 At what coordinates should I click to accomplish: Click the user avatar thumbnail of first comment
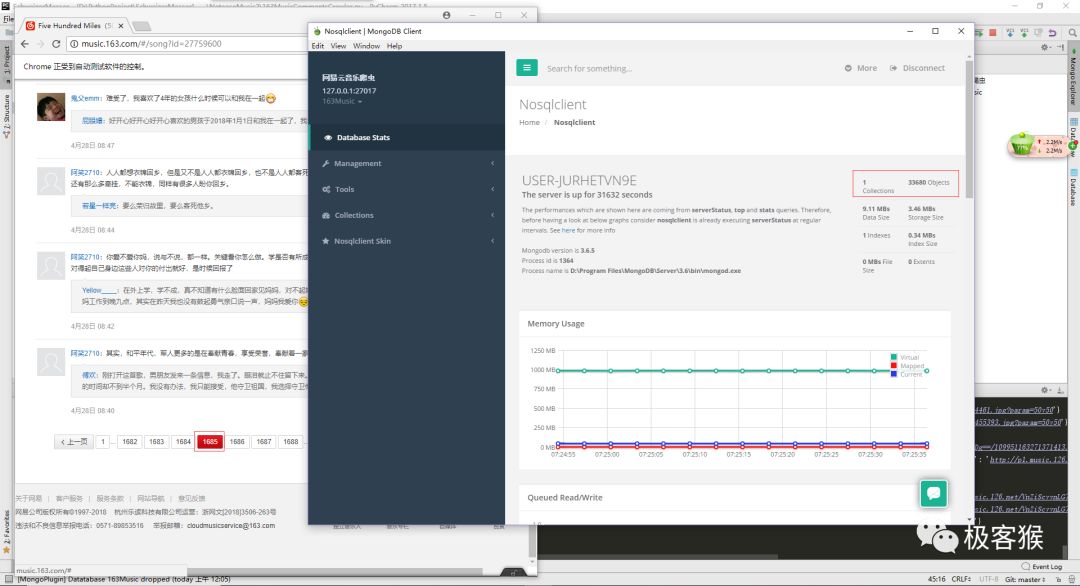point(51,107)
